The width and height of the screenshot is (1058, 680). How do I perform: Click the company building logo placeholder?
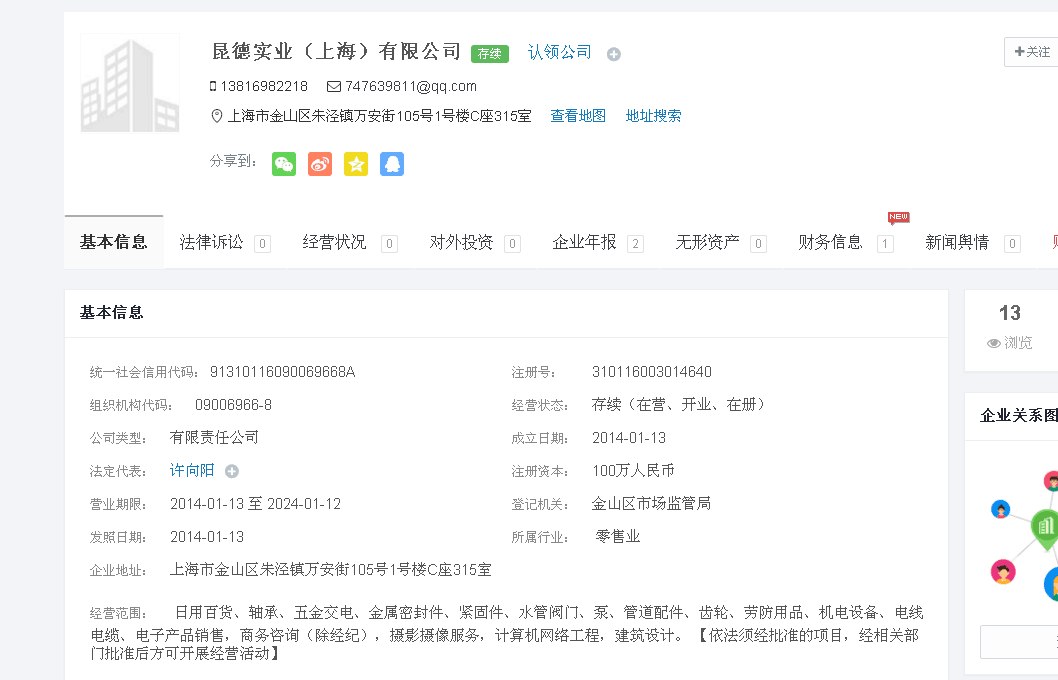129,84
